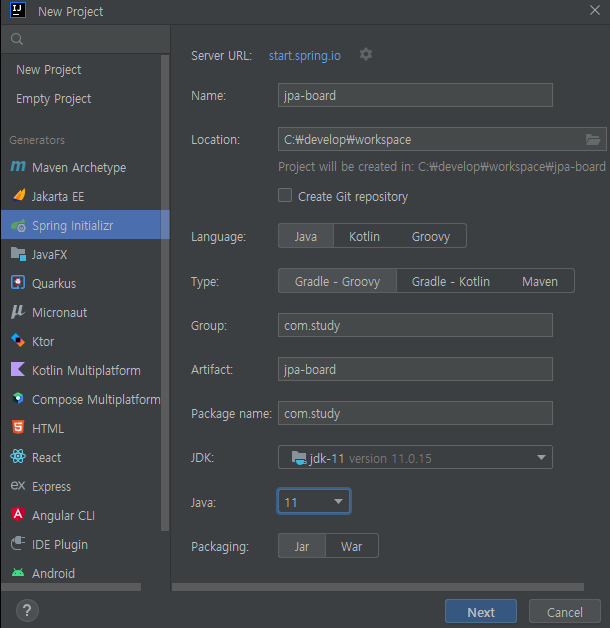Select Kotlin as the language

click(x=364, y=236)
